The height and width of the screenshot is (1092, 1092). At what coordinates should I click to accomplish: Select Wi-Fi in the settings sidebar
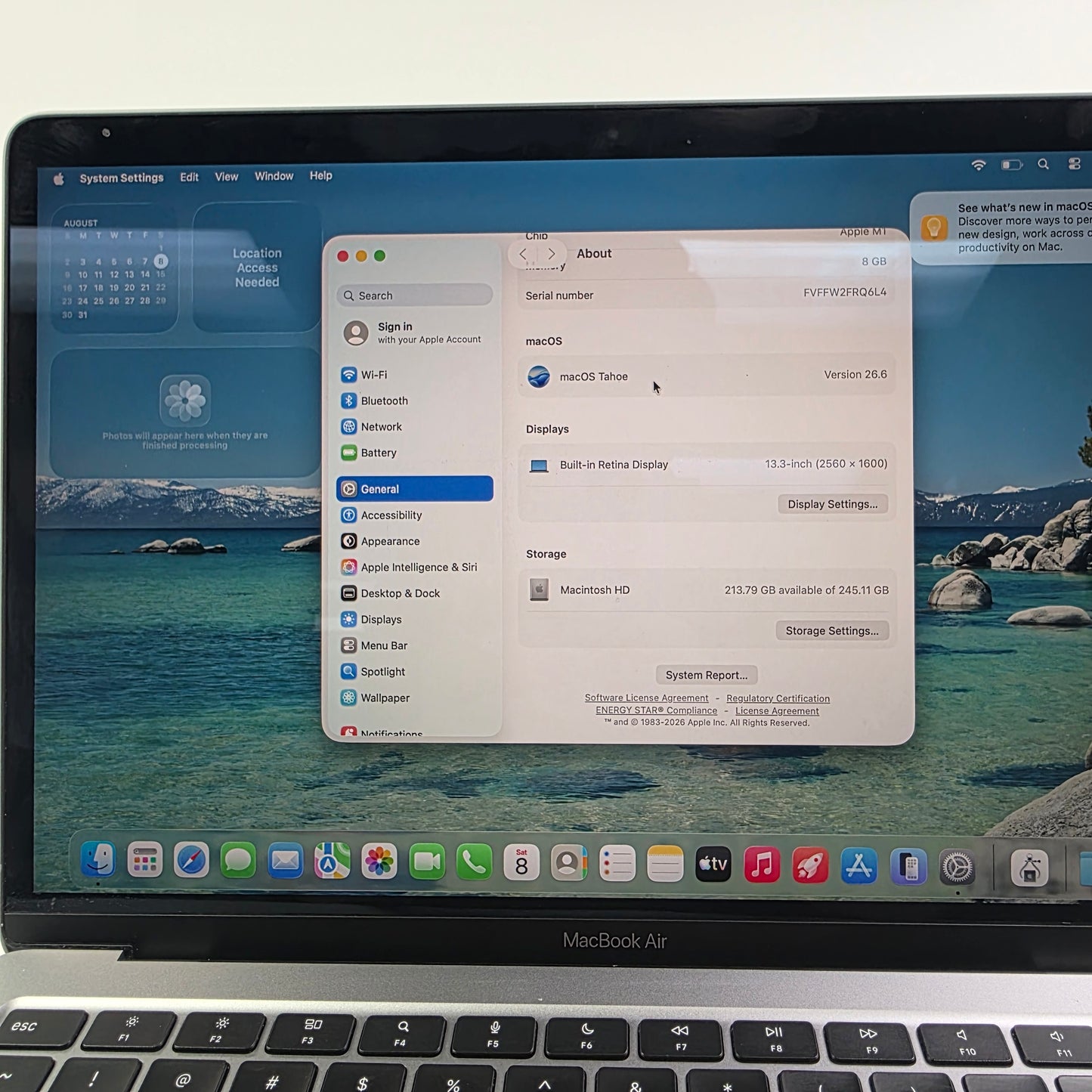[x=414, y=375]
